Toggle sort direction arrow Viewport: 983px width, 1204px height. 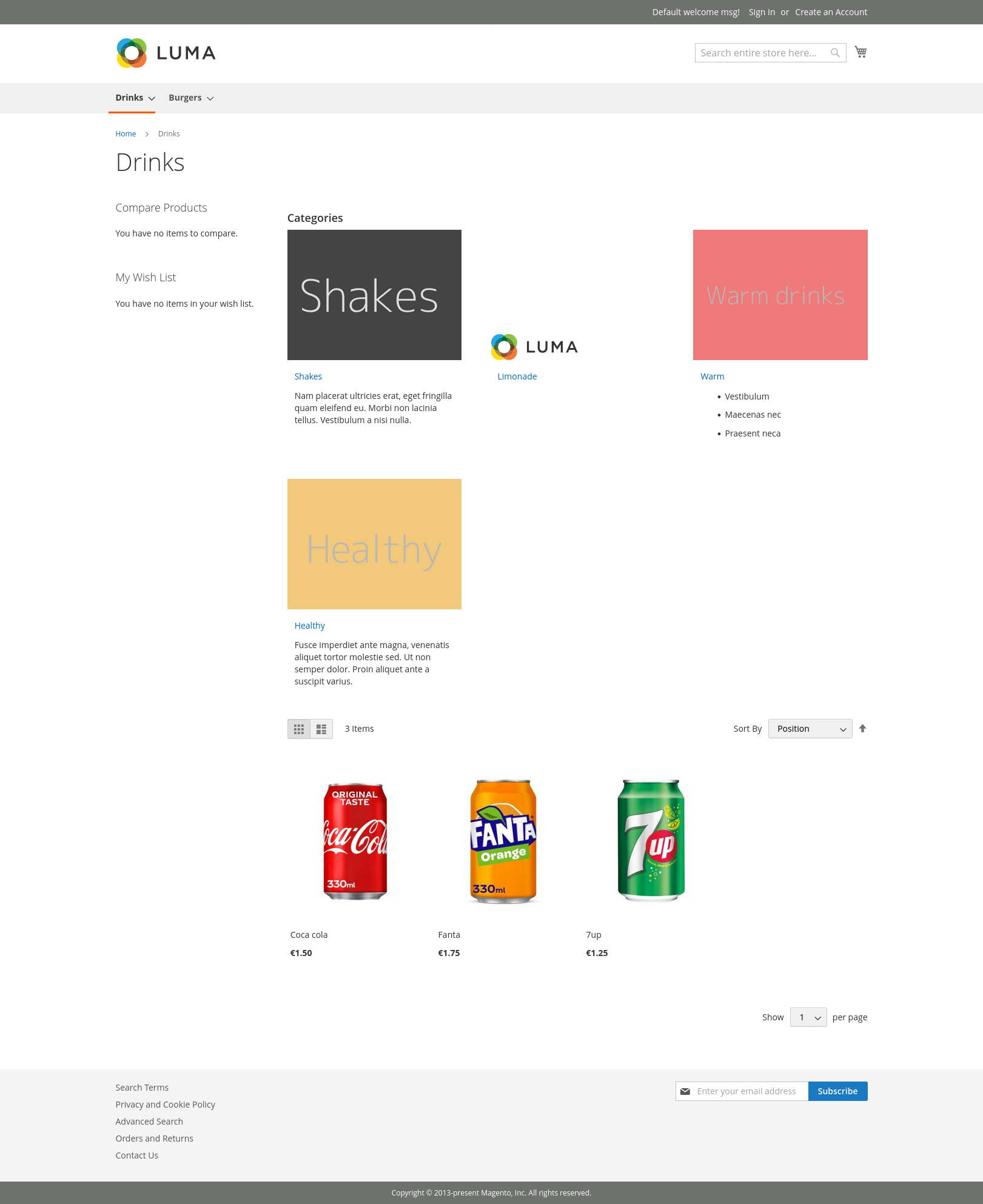(x=862, y=729)
